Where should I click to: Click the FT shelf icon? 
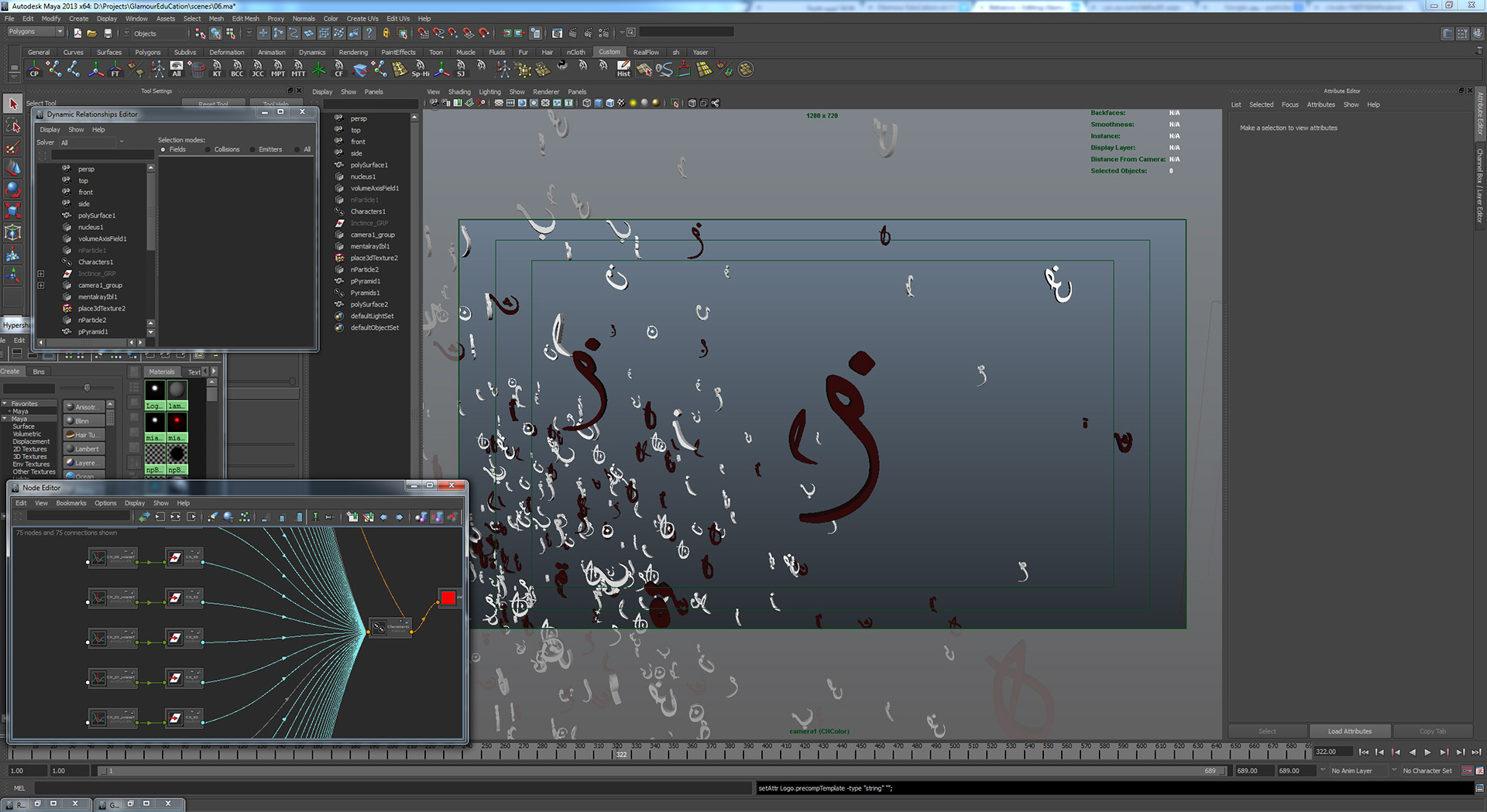(x=115, y=70)
